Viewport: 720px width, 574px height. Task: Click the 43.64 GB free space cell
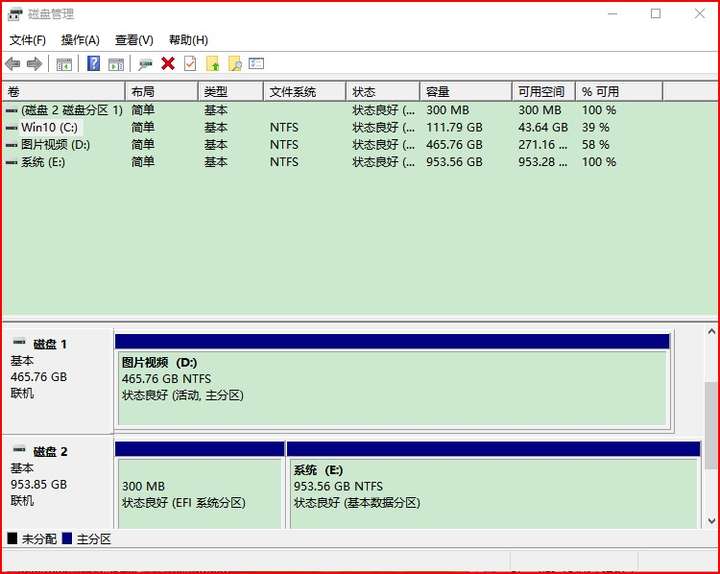point(543,128)
